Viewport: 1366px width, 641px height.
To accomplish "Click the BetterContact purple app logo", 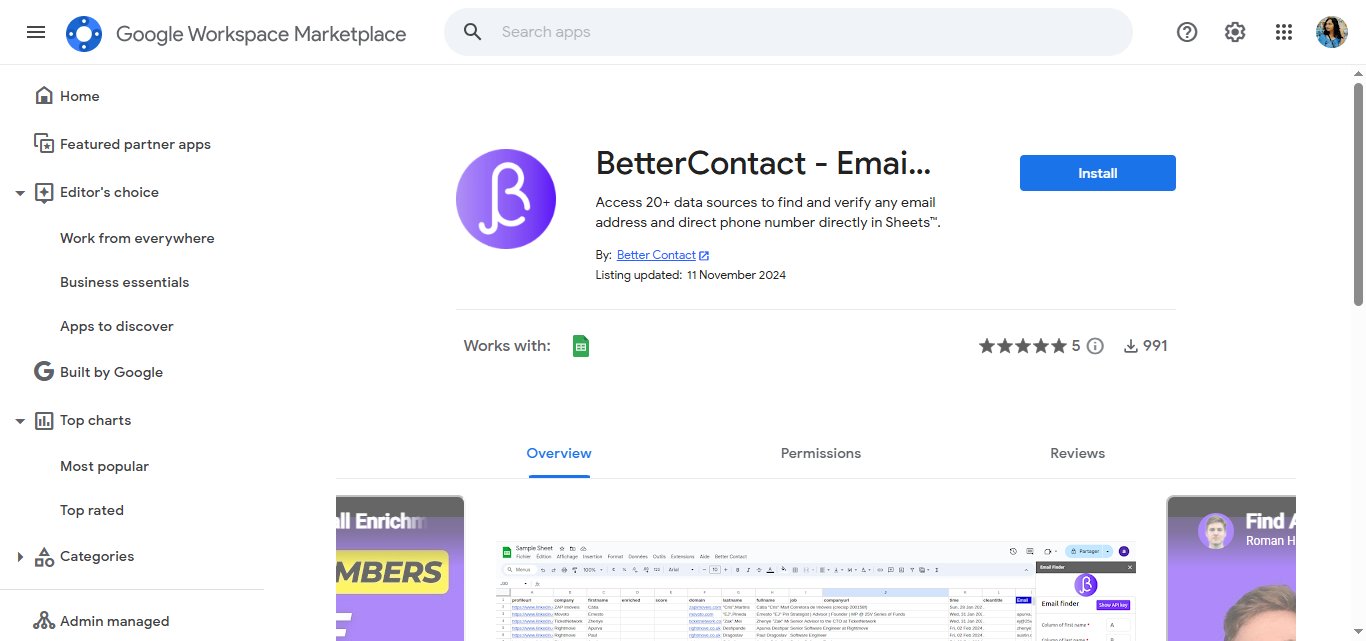I will pos(506,199).
